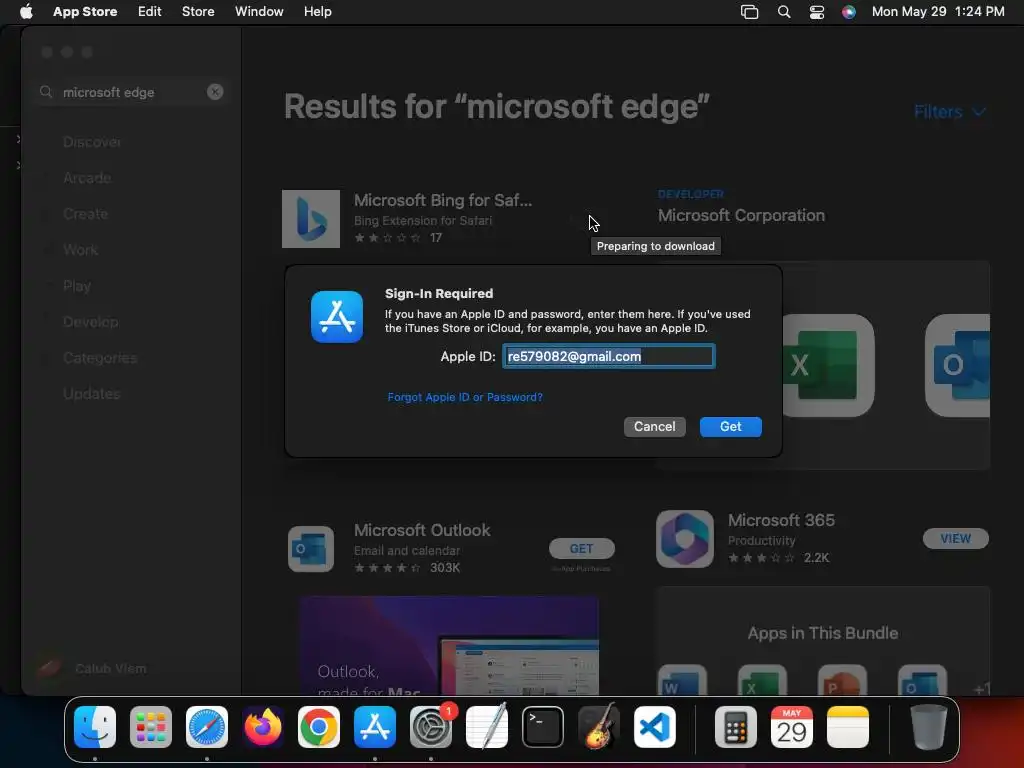Image resolution: width=1024 pixels, height=768 pixels.
Task: Open TextEdit from the Dock
Action: (487, 727)
